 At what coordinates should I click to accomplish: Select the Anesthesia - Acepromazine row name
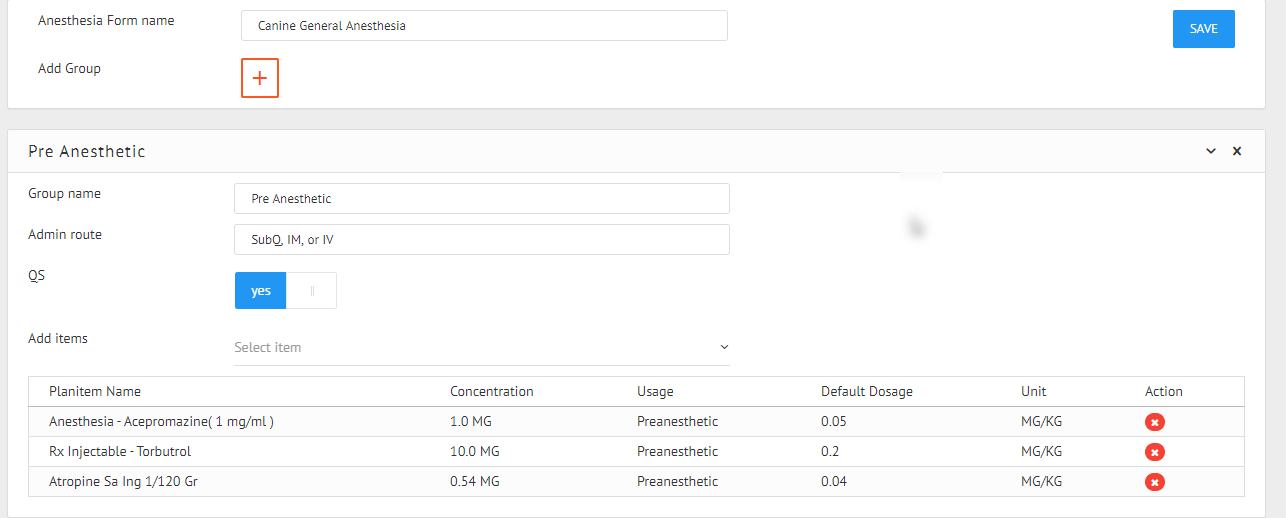coord(161,422)
